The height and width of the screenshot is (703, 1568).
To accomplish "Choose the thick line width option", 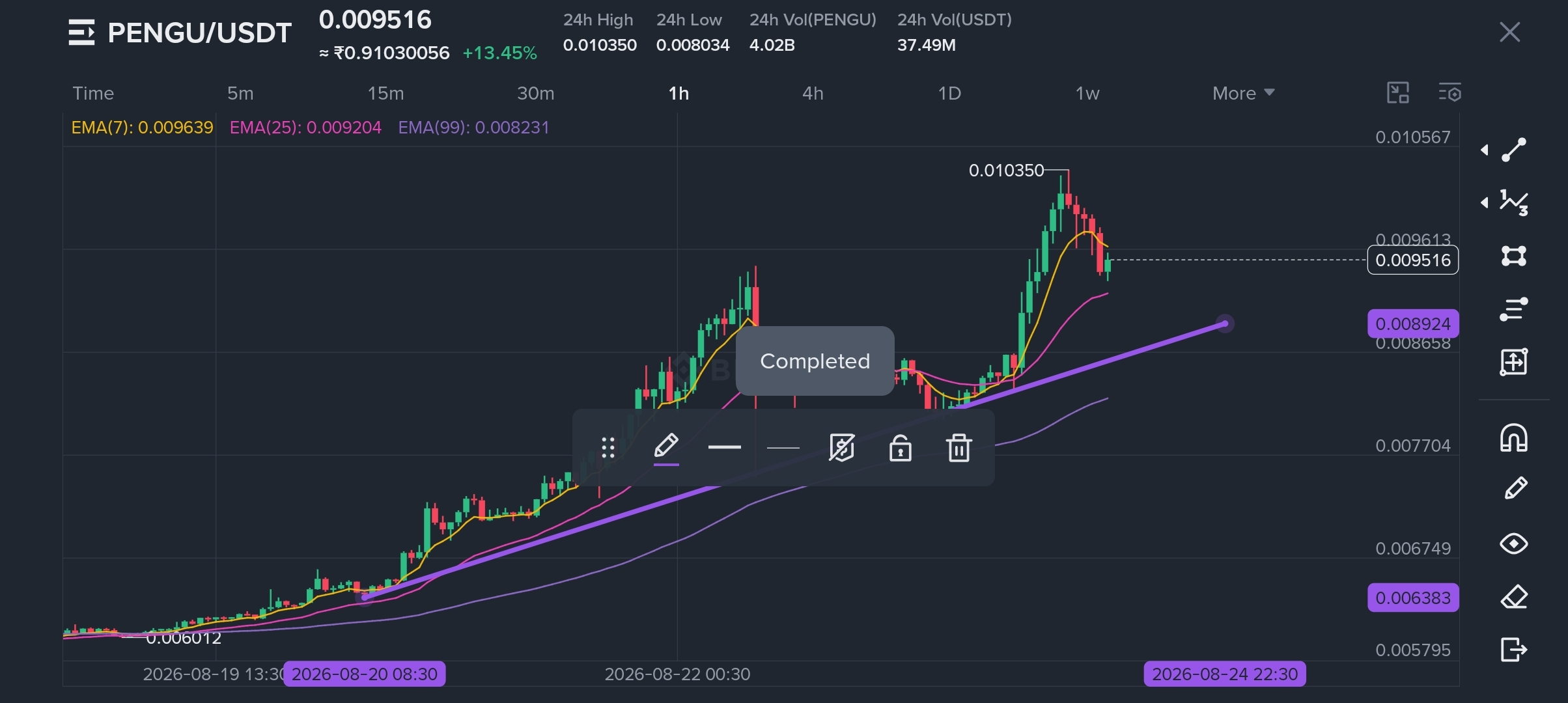I will (x=724, y=447).
